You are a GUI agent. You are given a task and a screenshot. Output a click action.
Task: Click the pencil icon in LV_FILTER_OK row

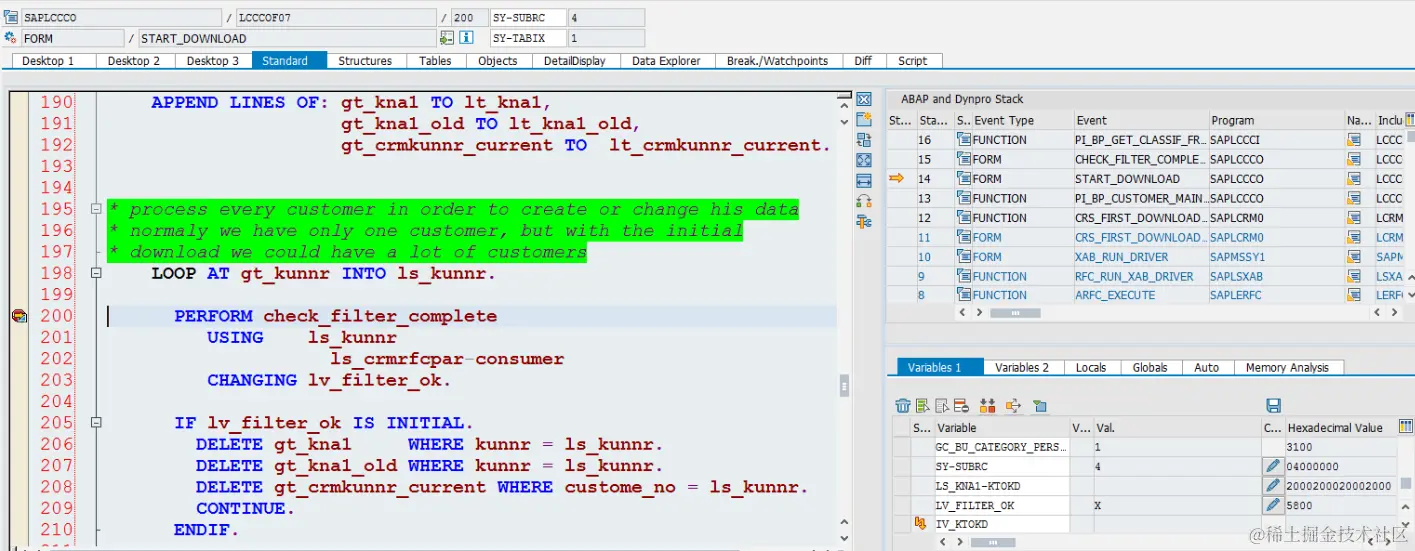point(1272,505)
